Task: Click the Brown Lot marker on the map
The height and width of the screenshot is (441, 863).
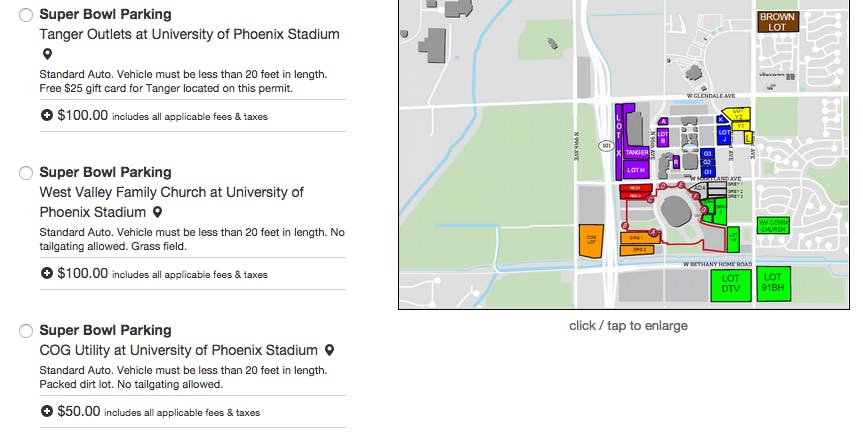Action: pos(777,22)
